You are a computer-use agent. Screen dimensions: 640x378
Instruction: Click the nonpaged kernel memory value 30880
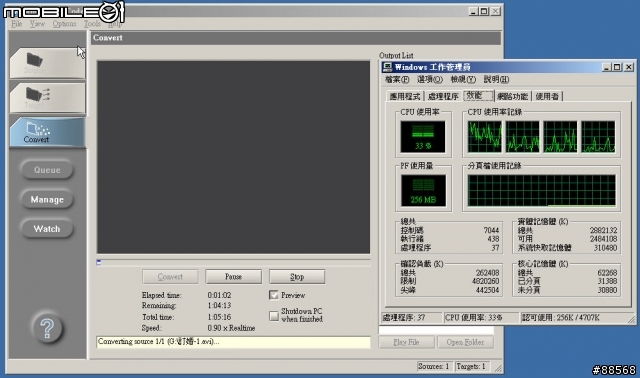(x=607, y=290)
